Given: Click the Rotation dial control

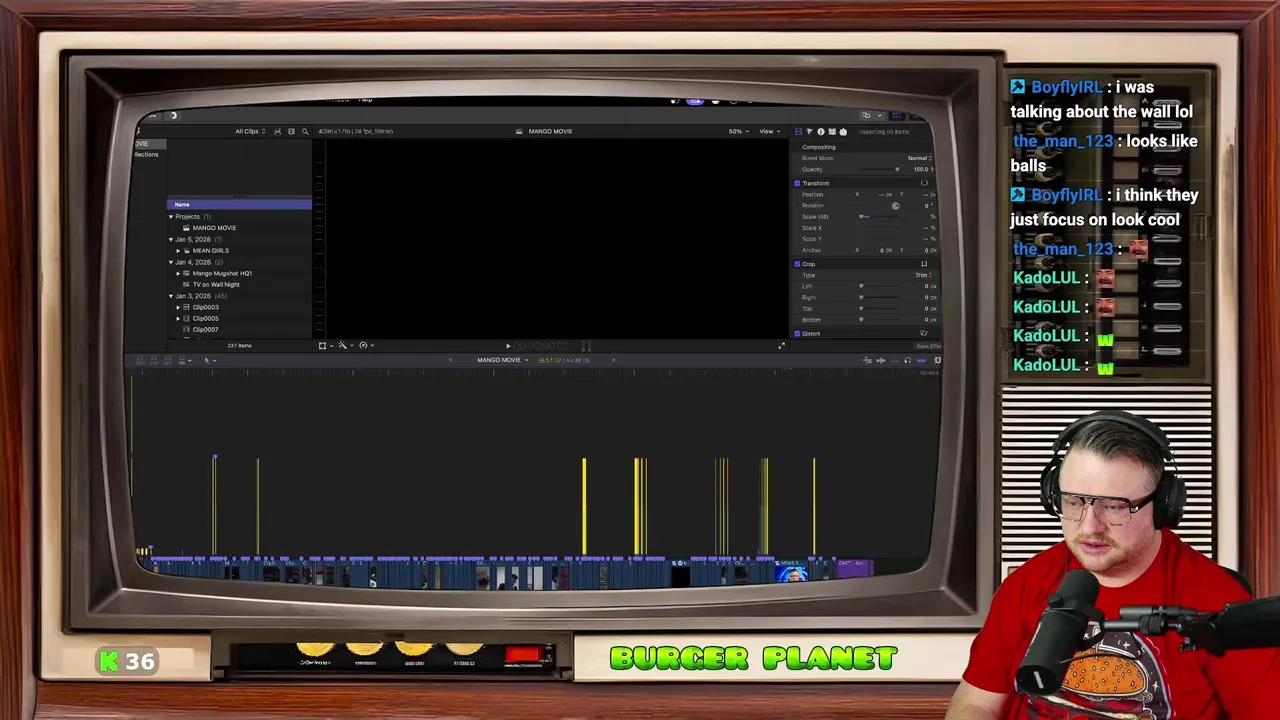Looking at the screenshot, I should tap(895, 206).
